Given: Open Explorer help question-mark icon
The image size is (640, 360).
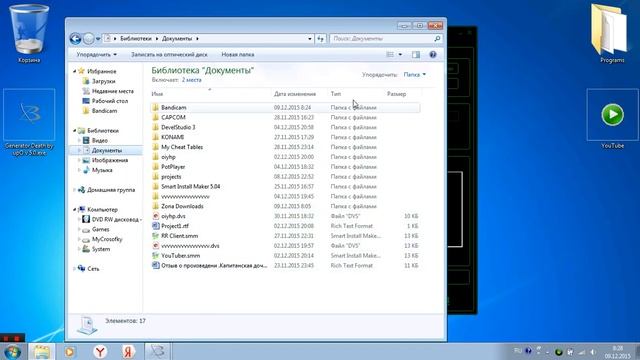Looking at the screenshot, I should click(433, 54).
